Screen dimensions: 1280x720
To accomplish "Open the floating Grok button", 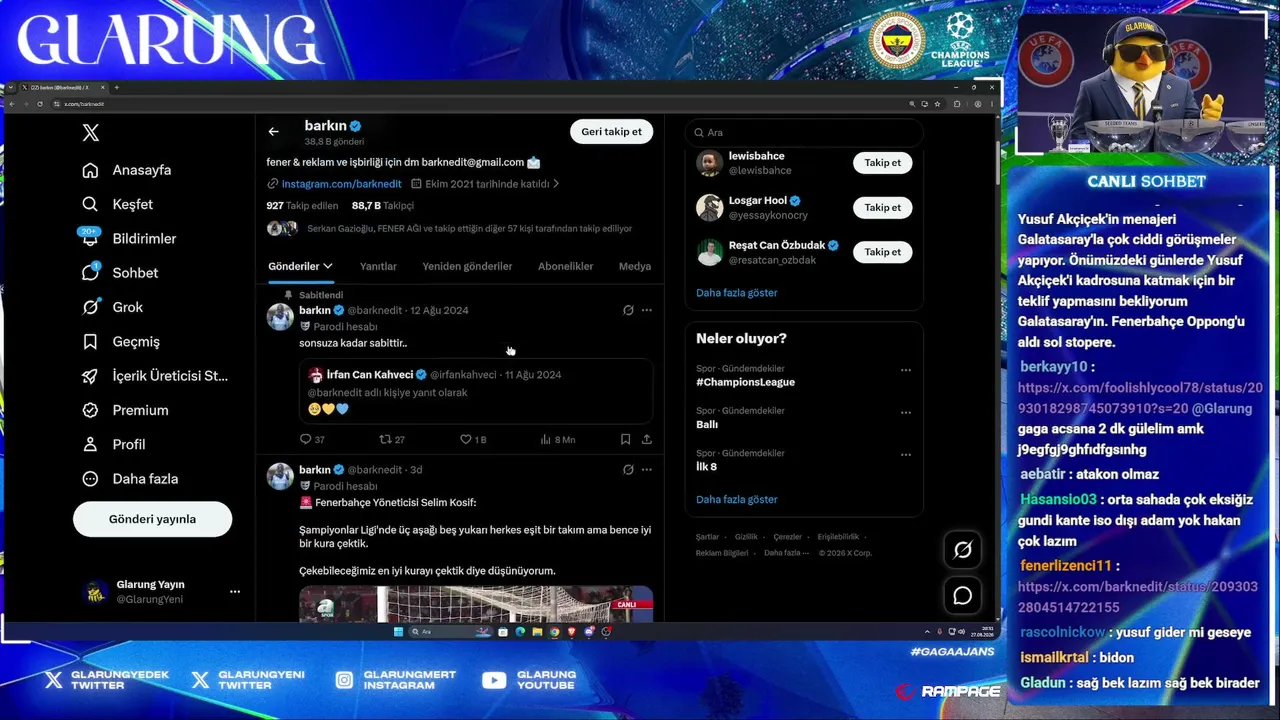I will coord(963,549).
